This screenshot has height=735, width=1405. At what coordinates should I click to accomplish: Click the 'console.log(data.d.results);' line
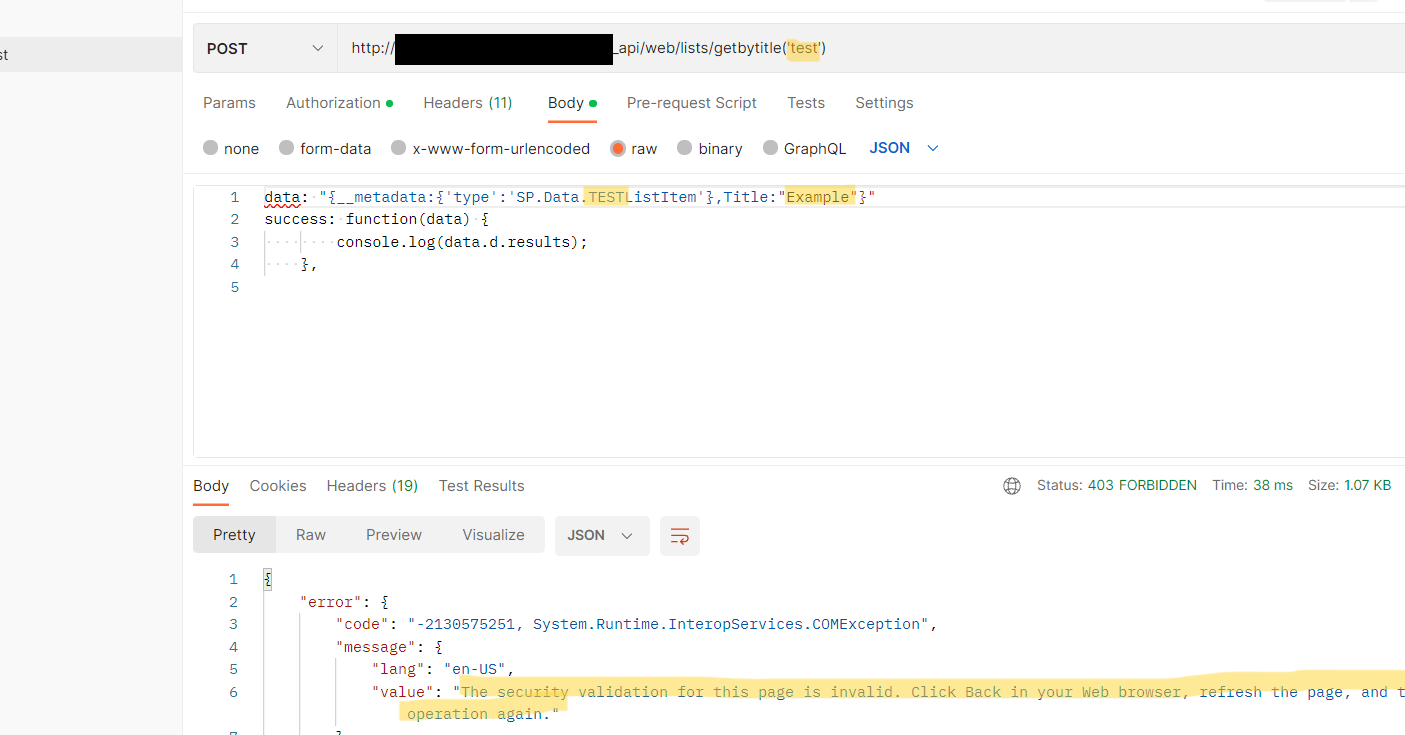pos(462,242)
